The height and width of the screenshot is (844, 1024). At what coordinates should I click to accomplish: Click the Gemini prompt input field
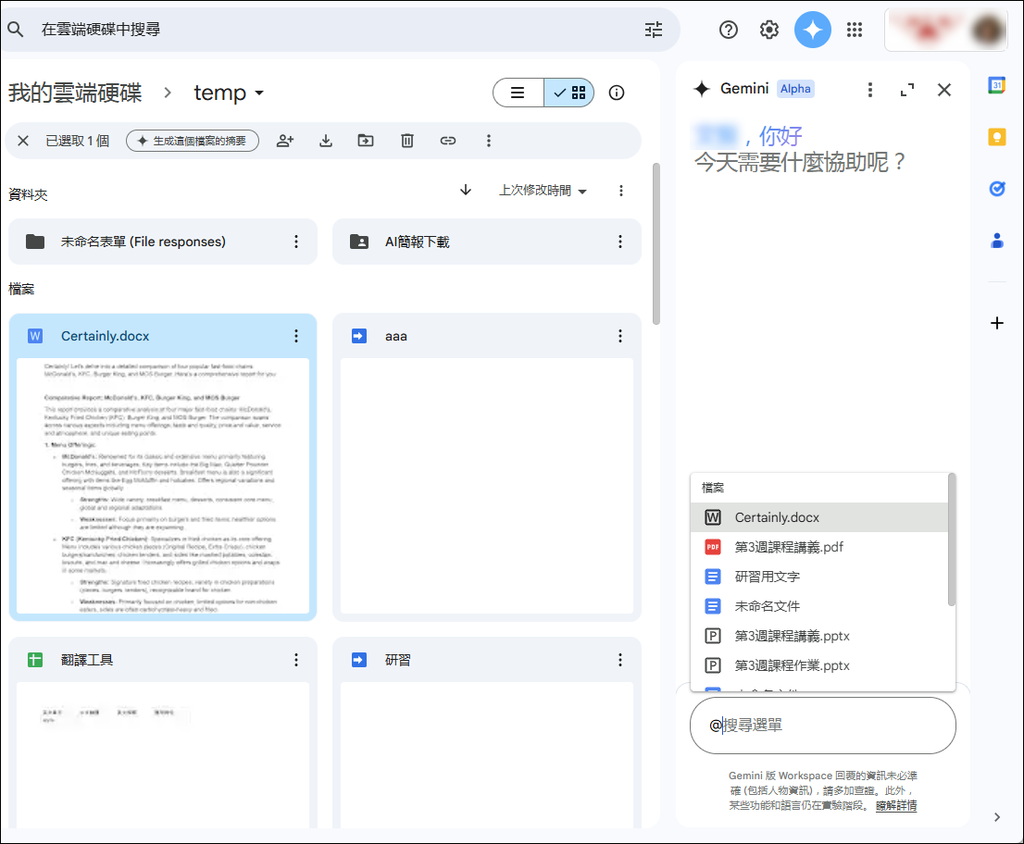tap(823, 725)
